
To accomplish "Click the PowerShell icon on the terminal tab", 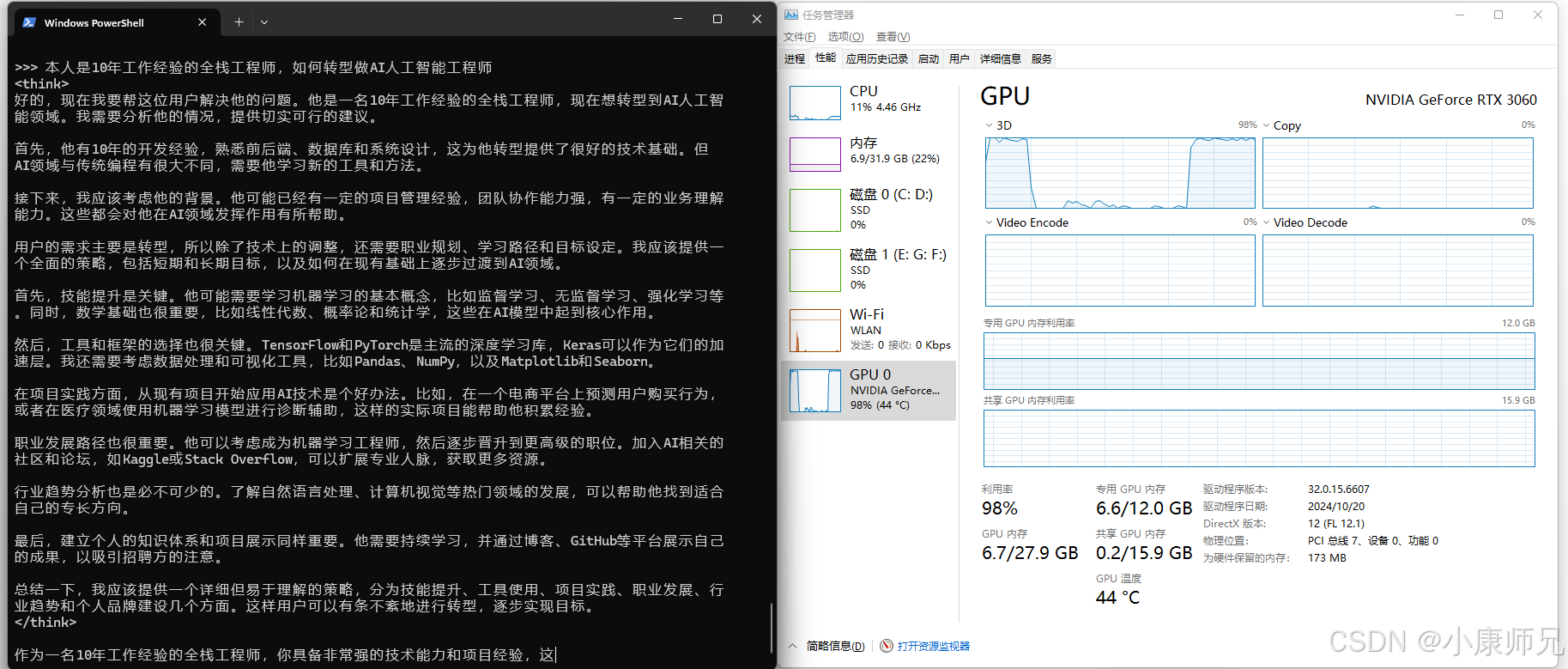I will coord(29,22).
